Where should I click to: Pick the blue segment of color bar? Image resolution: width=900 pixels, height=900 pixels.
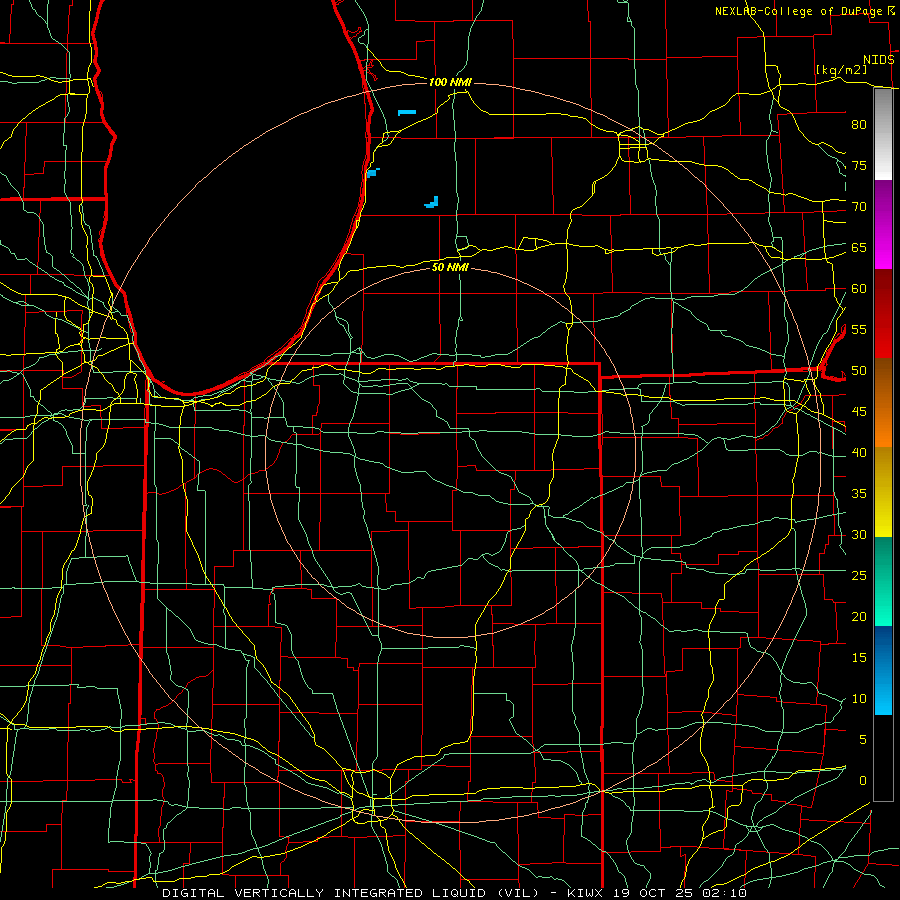click(x=883, y=670)
